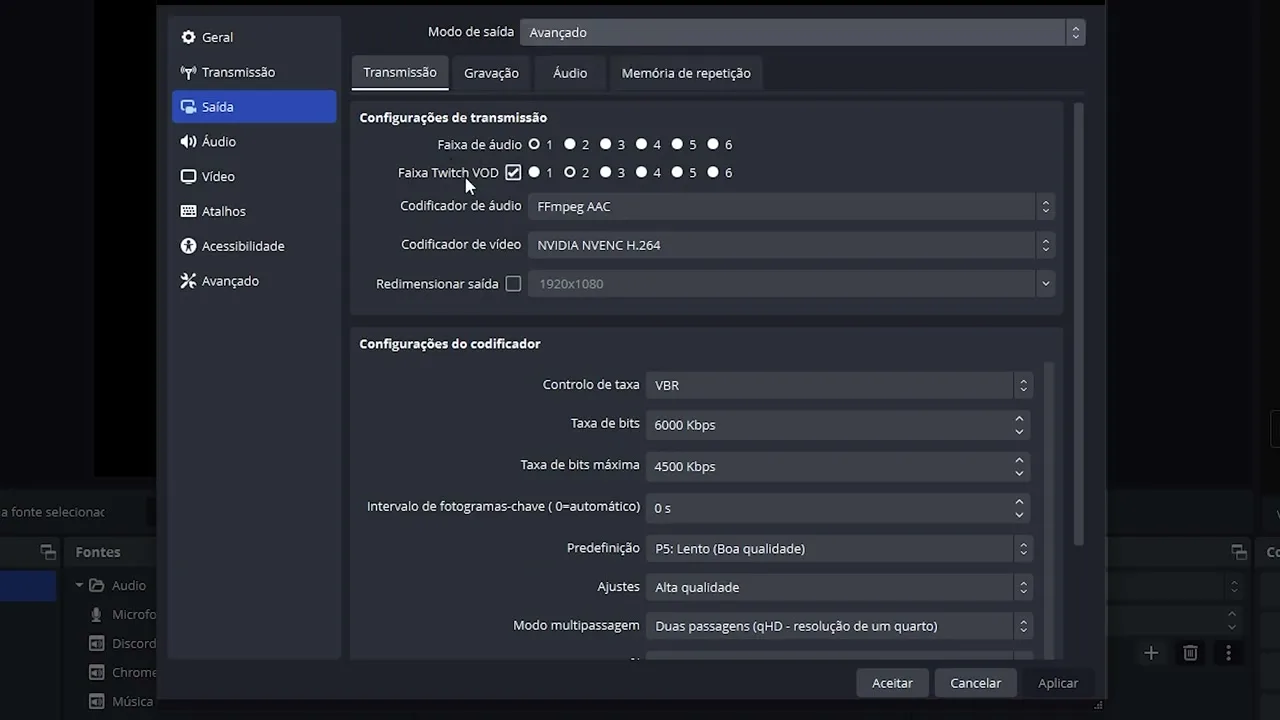Open the Codificador de vídeo dropdown
The height and width of the screenshot is (720, 1280).
[x=791, y=245]
